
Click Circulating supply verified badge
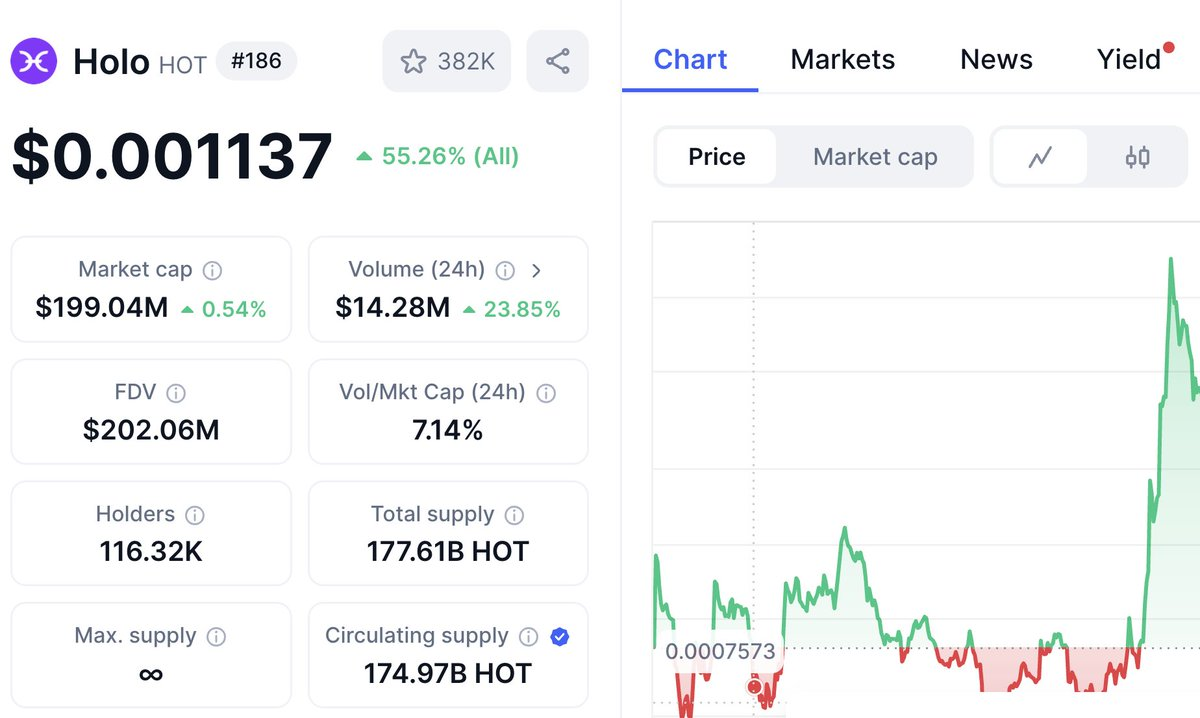[560, 636]
